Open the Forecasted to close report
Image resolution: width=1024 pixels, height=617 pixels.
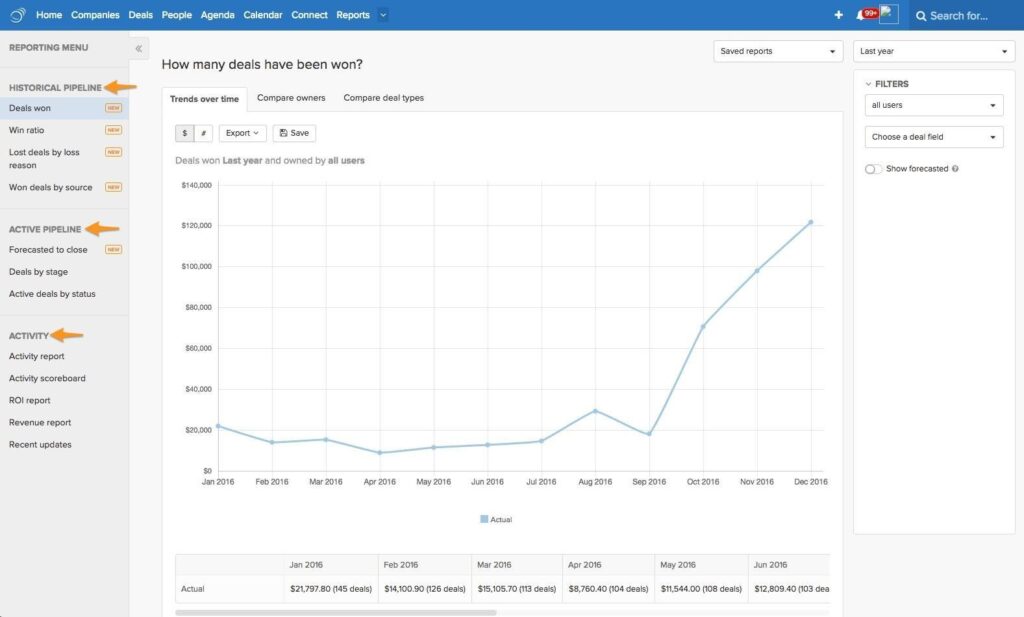pos(48,249)
